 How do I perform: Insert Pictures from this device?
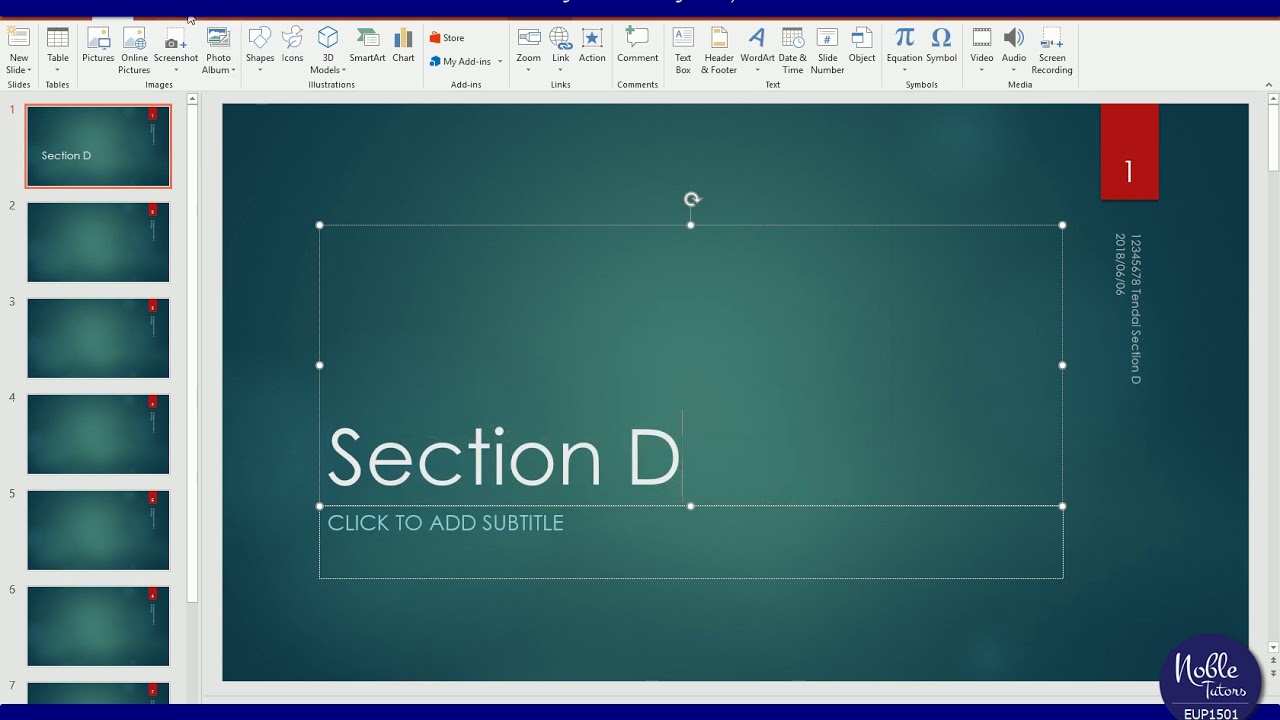pos(98,45)
